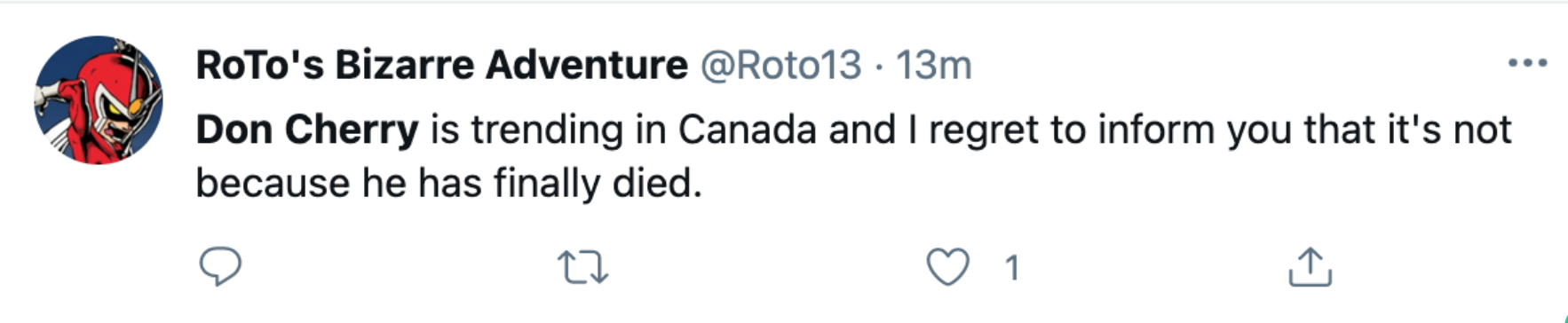Image resolution: width=1568 pixels, height=323 pixels.
Task: View likes via the count 1
Action: click(x=1011, y=268)
